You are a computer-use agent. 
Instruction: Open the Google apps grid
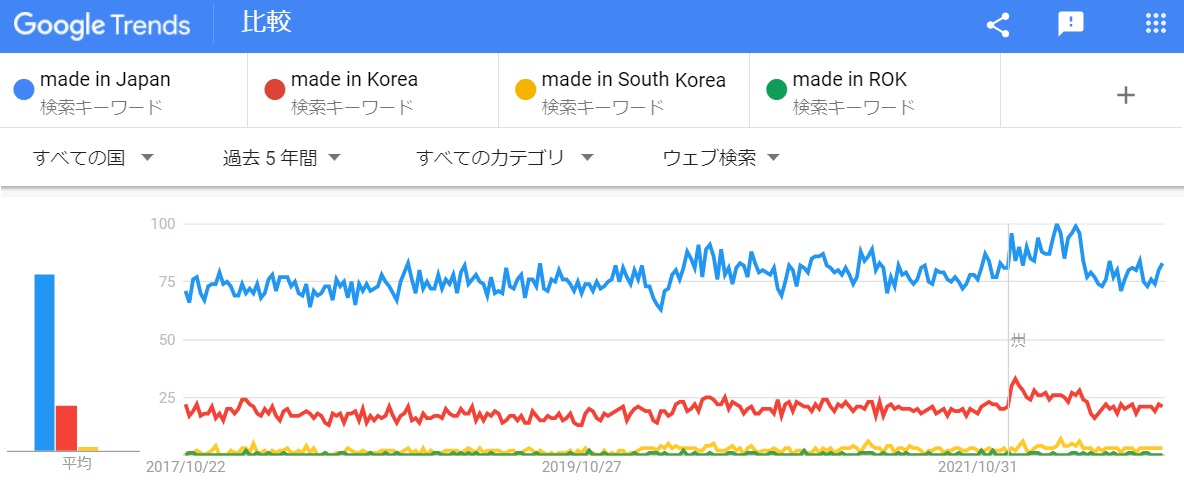[x=1155, y=25]
